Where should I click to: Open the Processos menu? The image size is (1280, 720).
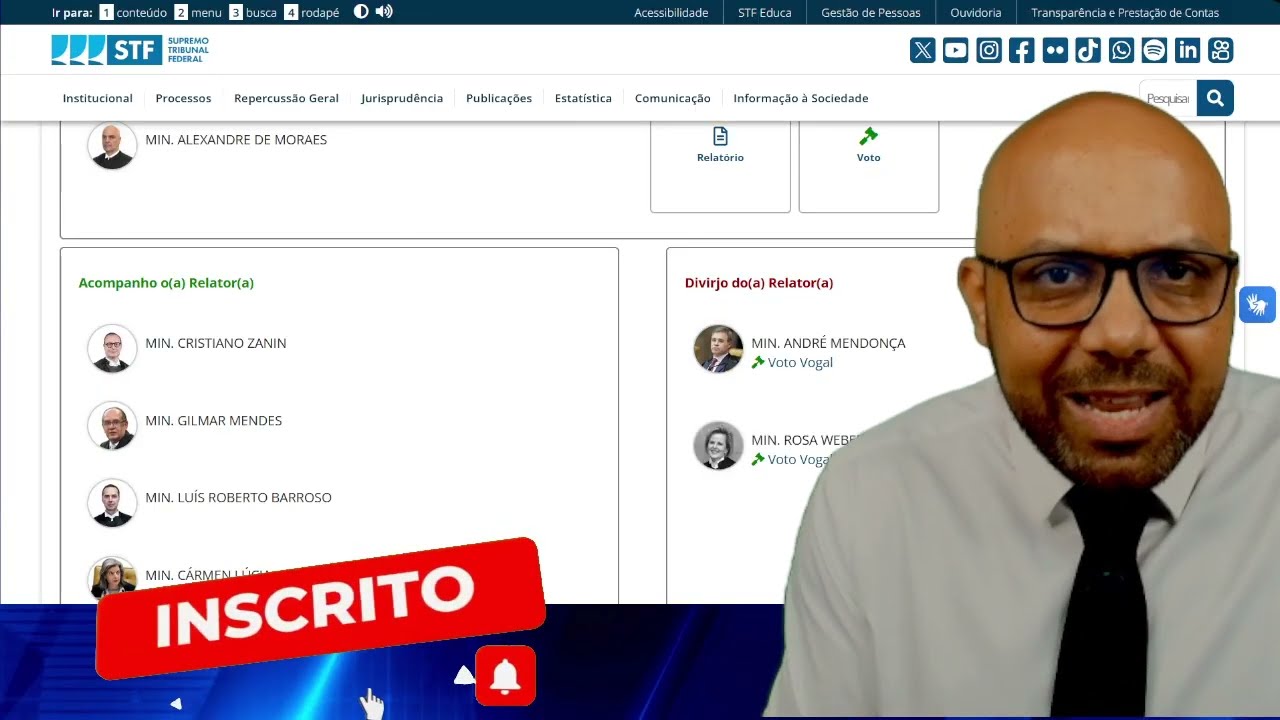pos(183,98)
